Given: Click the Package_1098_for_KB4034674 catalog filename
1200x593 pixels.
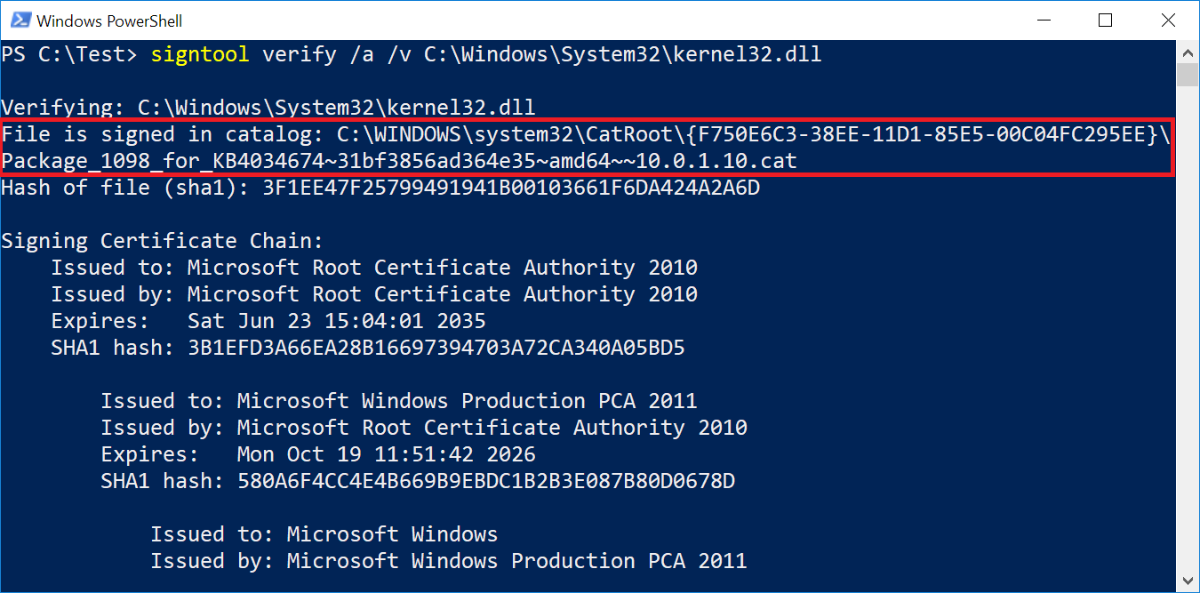Looking at the screenshot, I should (399, 161).
